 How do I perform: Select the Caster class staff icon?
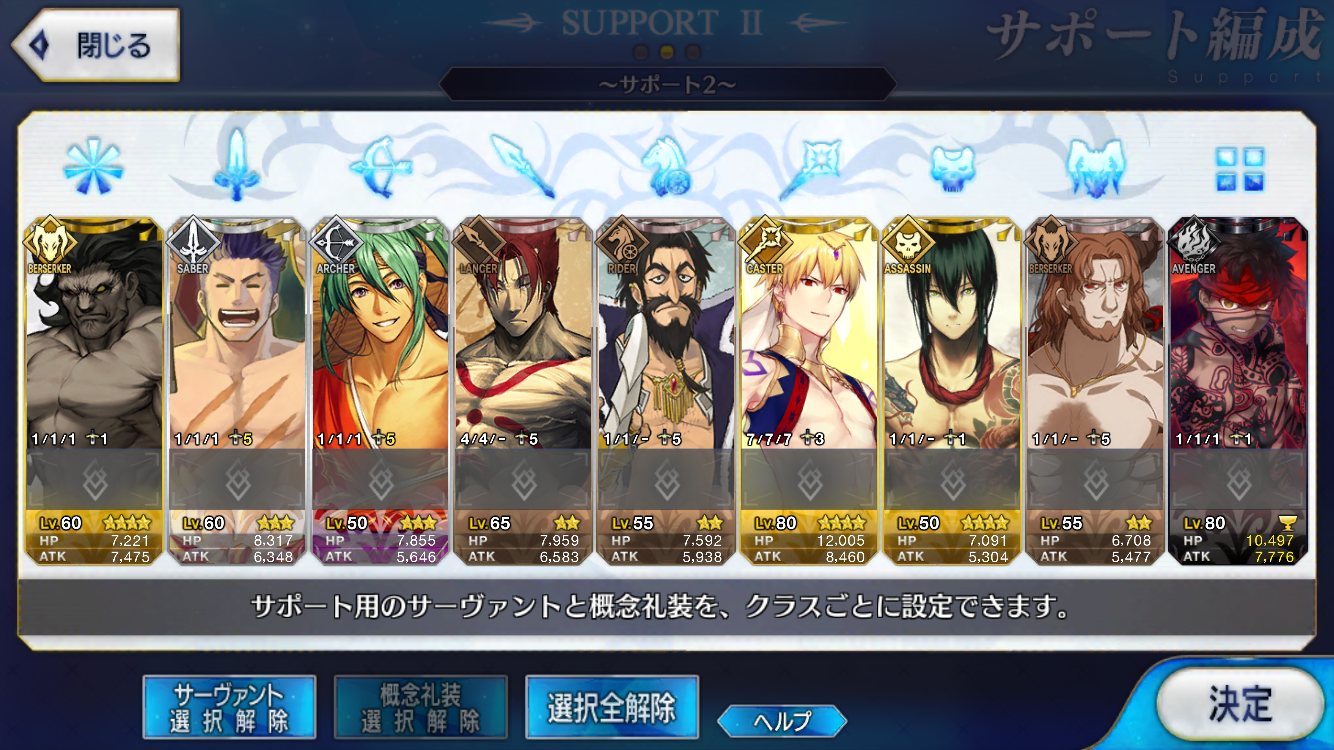[x=809, y=166]
